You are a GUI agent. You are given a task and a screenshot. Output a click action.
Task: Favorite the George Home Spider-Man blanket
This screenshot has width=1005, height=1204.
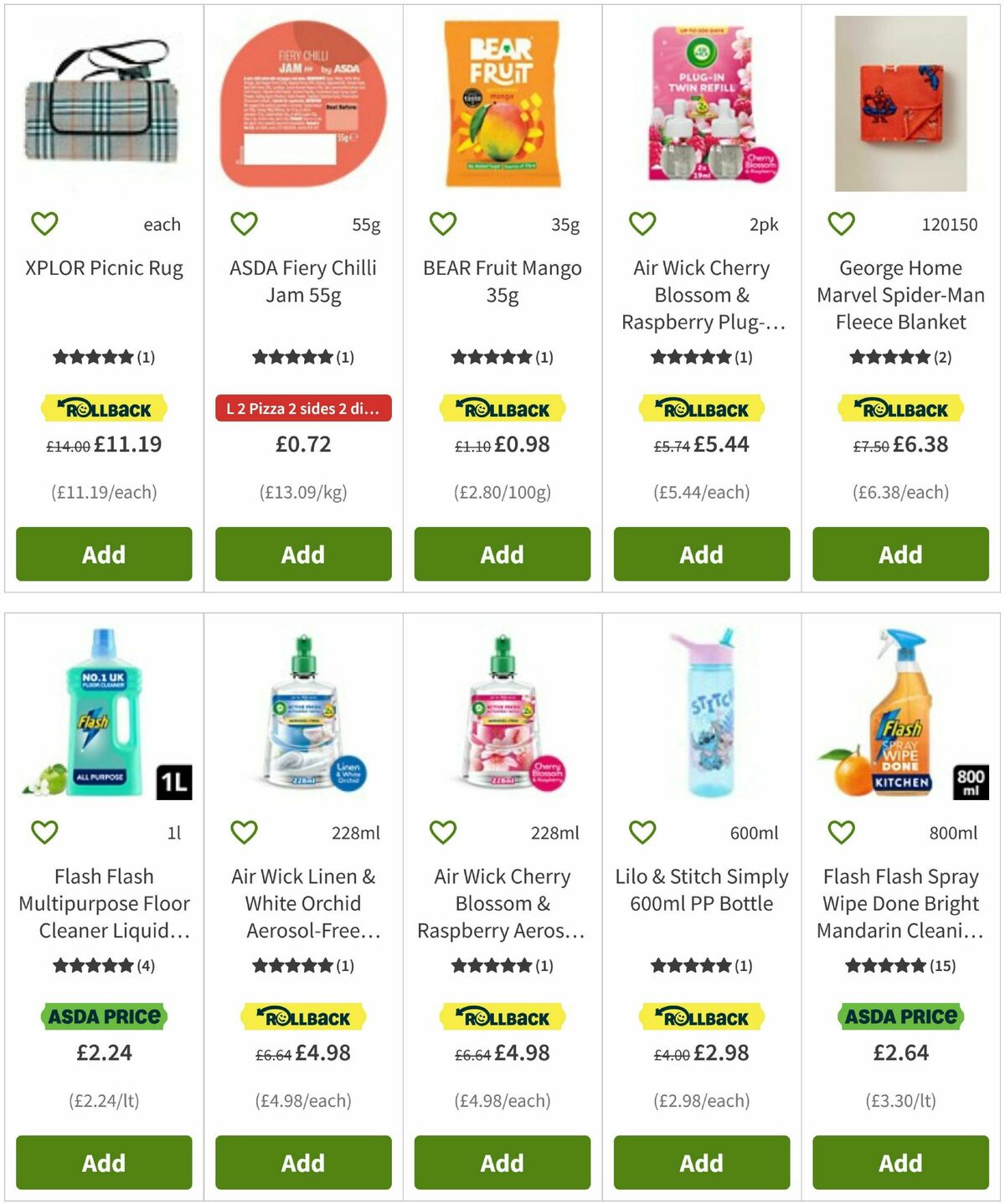(x=840, y=224)
